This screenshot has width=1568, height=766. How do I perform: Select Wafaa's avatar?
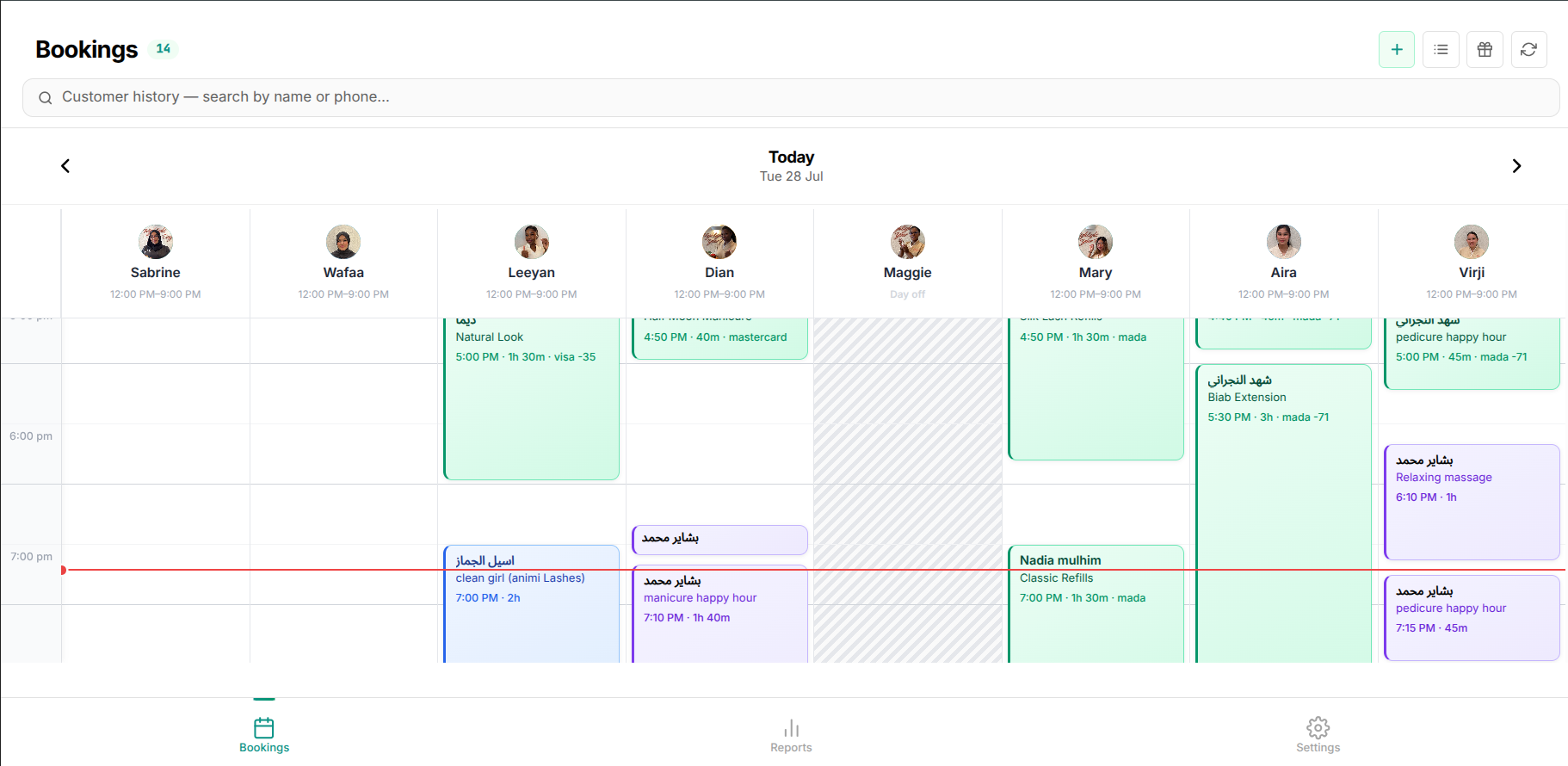[x=343, y=242]
